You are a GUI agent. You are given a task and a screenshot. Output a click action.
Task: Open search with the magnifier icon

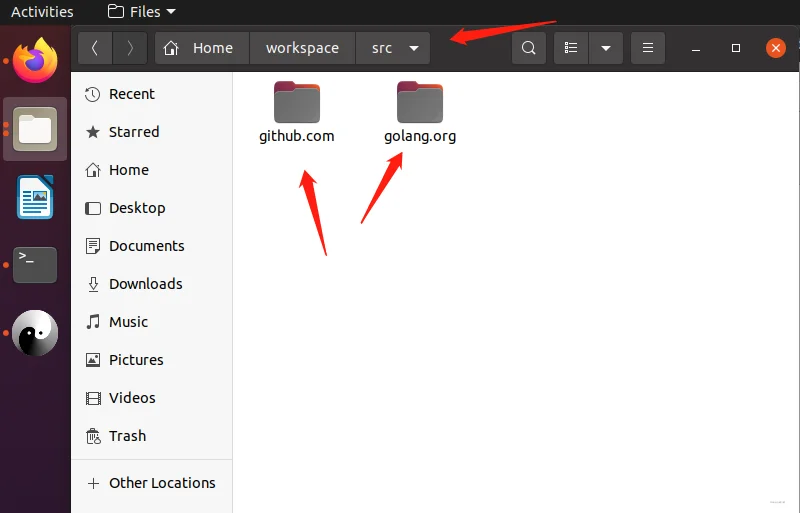click(529, 48)
